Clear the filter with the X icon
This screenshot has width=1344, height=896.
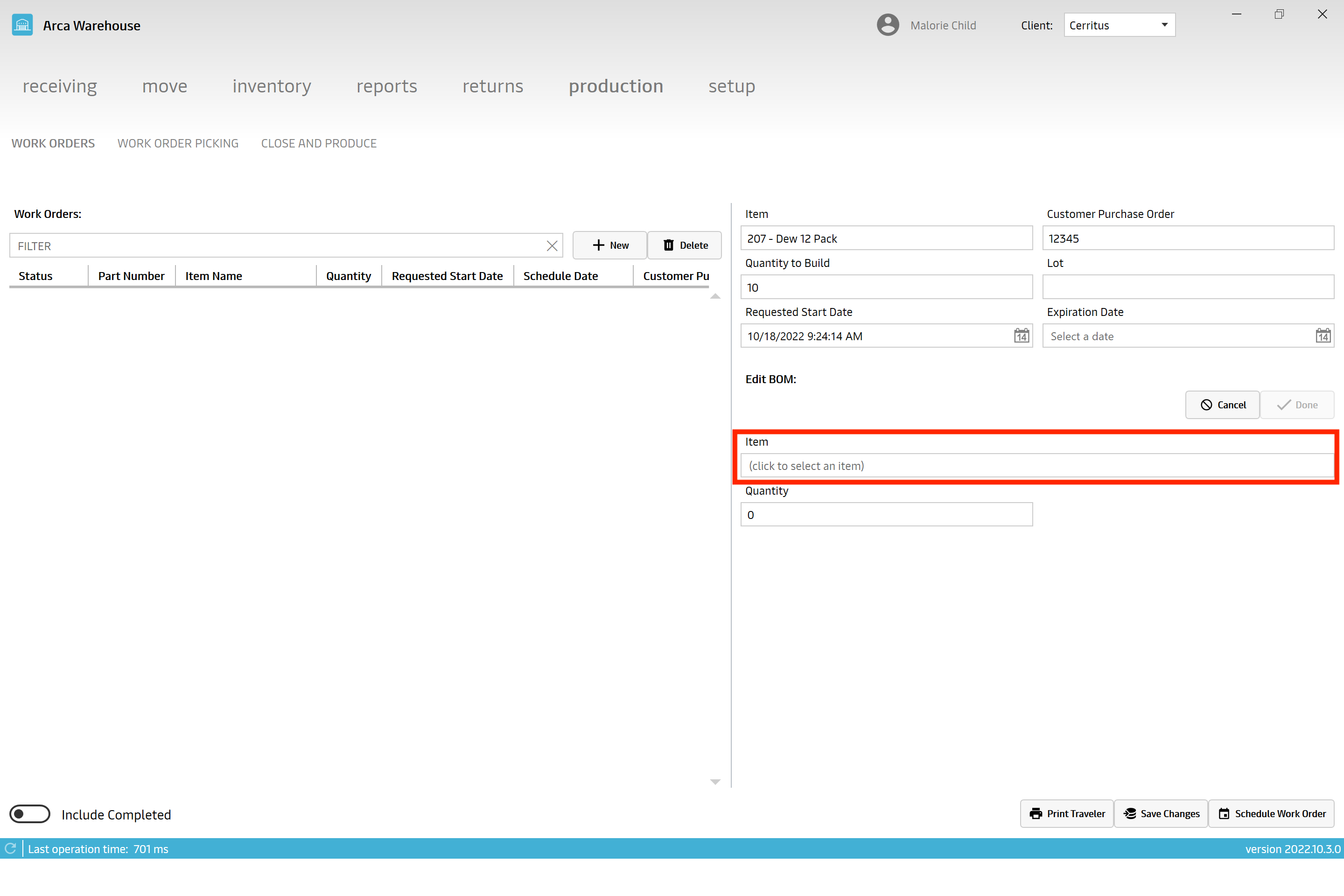pyautogui.click(x=552, y=246)
